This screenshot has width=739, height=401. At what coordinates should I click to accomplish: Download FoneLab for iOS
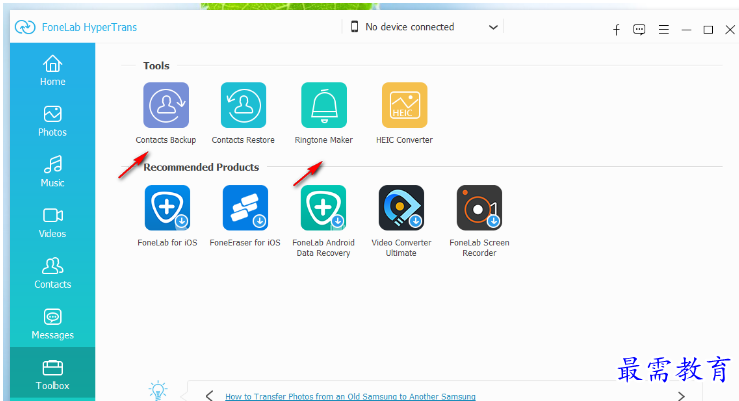(x=167, y=208)
